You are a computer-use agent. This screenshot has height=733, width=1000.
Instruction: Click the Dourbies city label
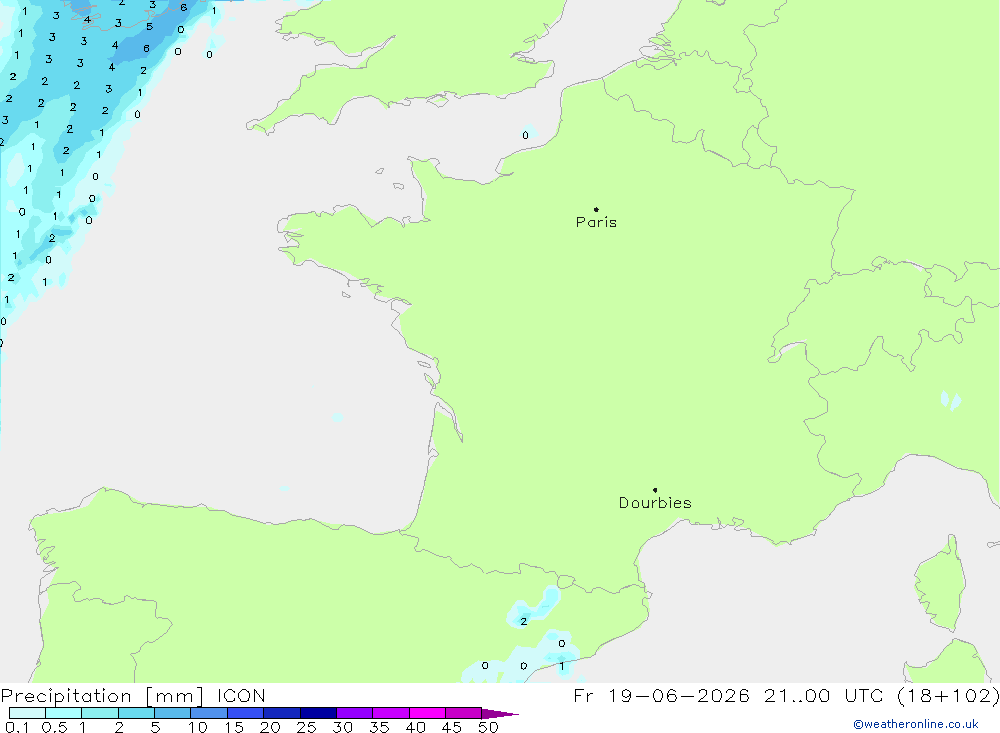(655, 503)
